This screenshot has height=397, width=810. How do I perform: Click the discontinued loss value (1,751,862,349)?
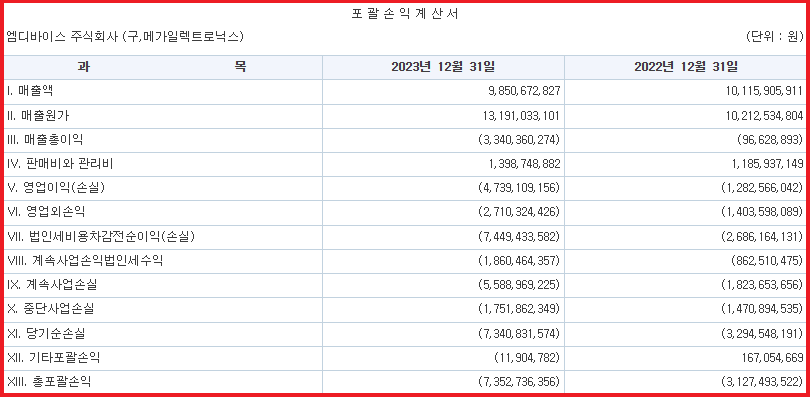coord(520,310)
